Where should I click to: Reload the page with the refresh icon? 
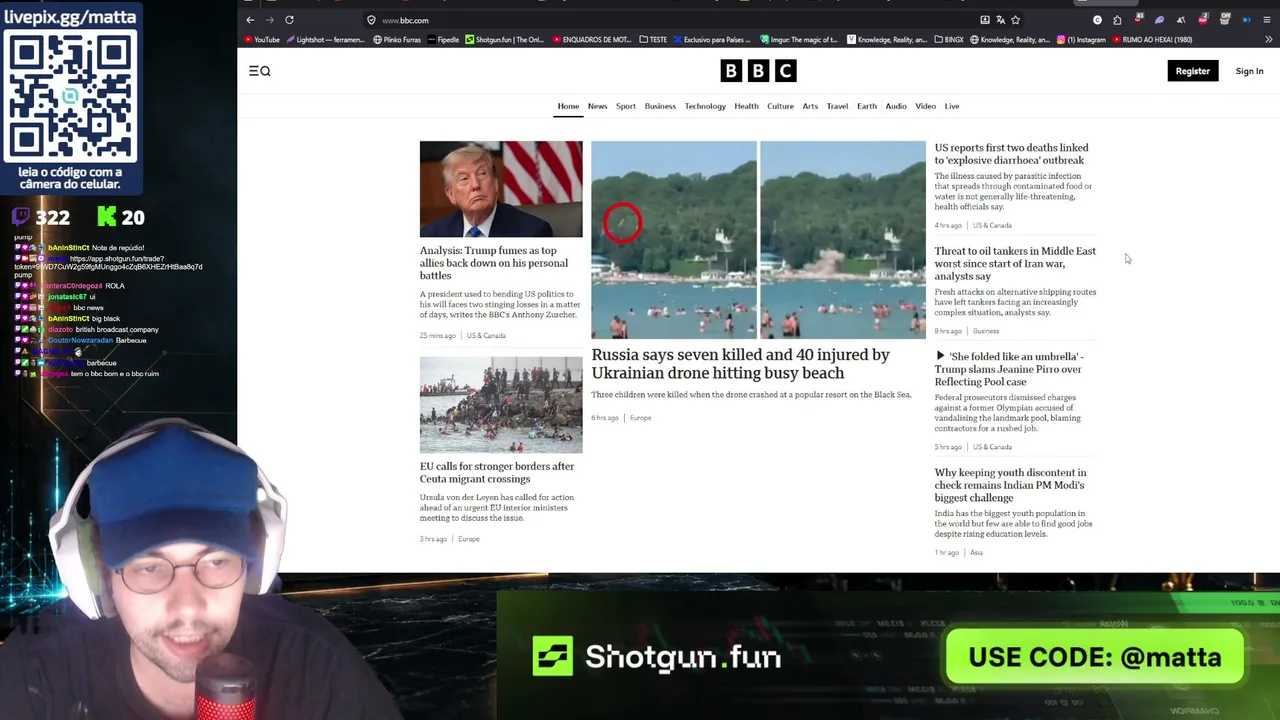click(289, 20)
